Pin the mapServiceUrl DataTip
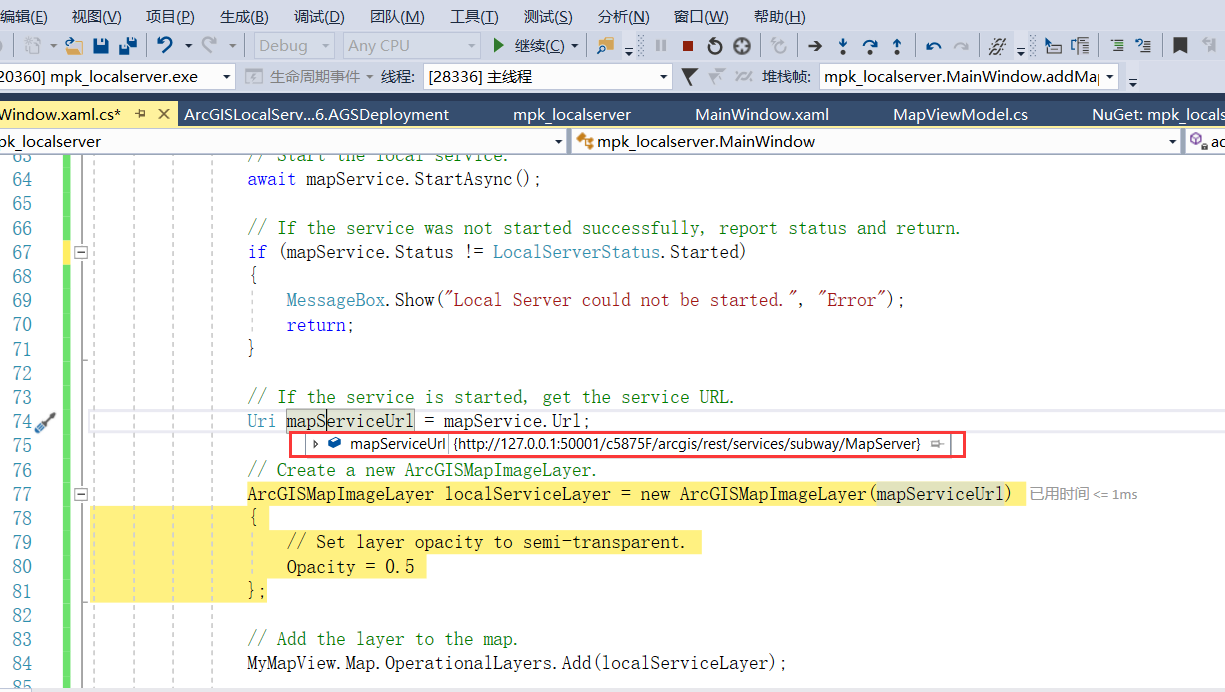This screenshot has width=1225, height=692. [x=938, y=444]
